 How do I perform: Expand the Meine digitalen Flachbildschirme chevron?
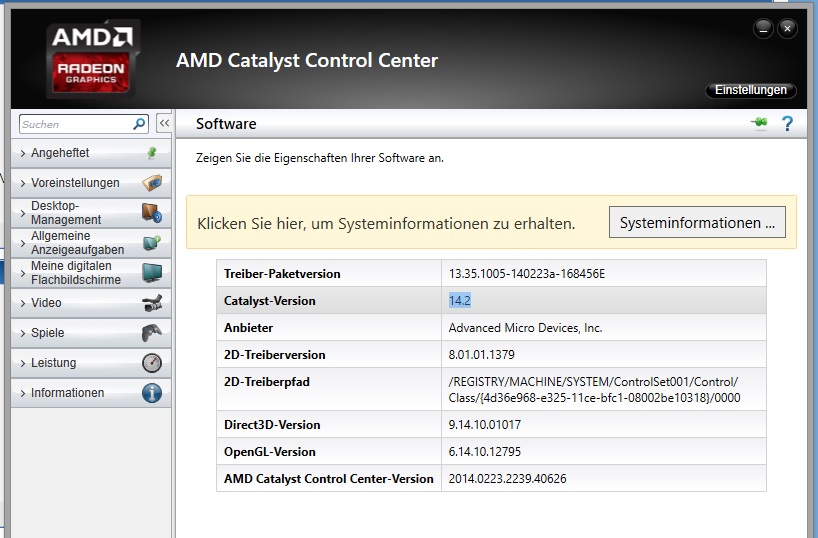coord(23,273)
